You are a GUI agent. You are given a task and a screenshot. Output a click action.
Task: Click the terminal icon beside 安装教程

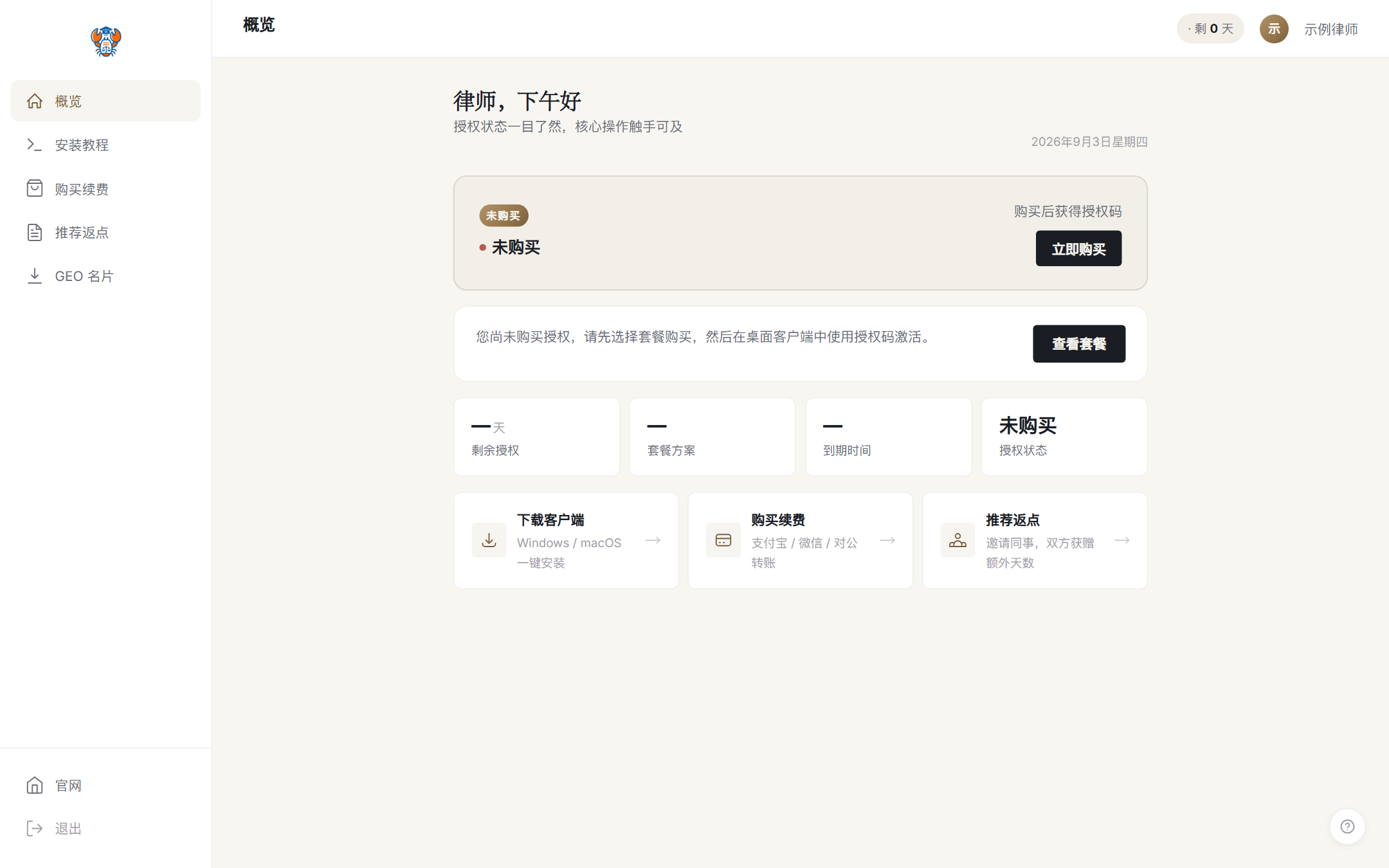[x=35, y=145]
